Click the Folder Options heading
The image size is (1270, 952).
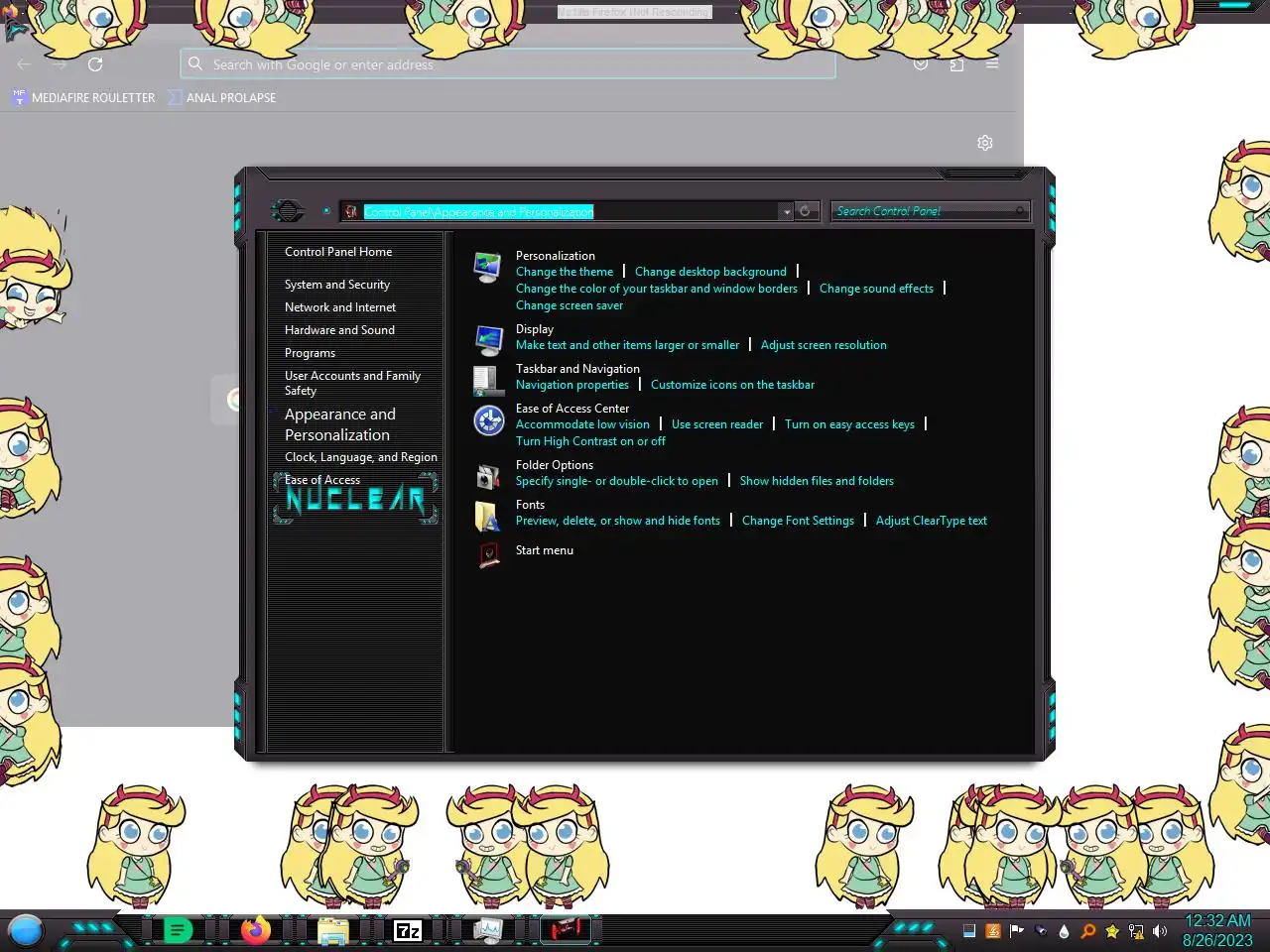coord(555,465)
